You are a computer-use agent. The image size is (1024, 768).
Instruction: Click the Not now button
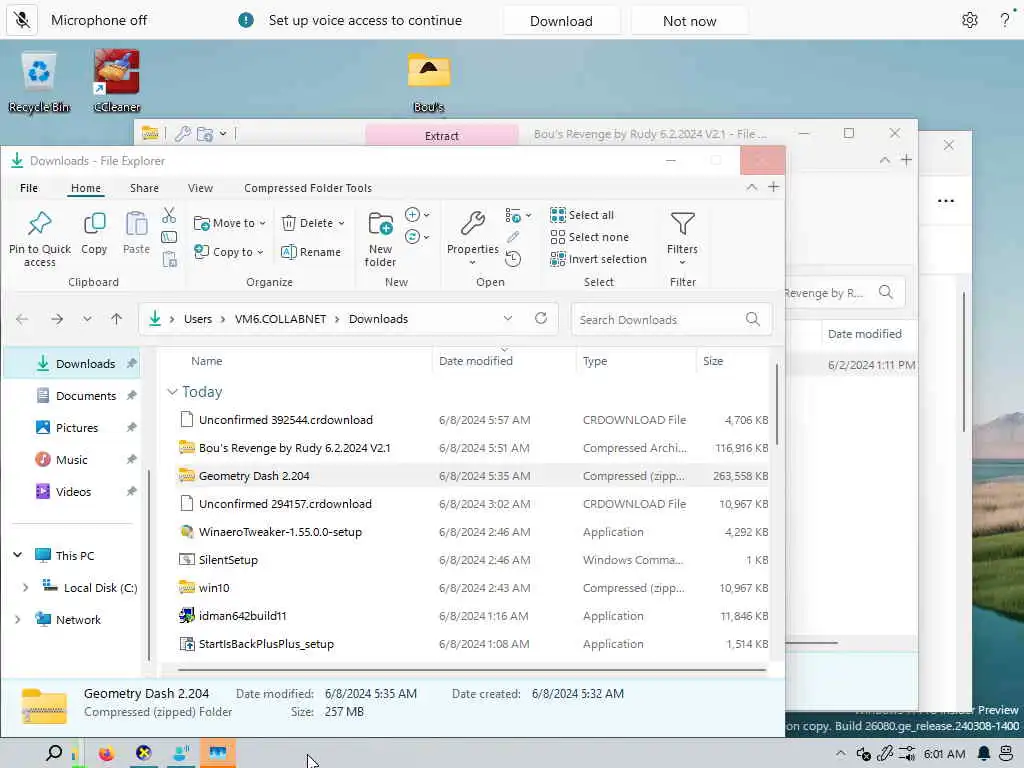(690, 21)
